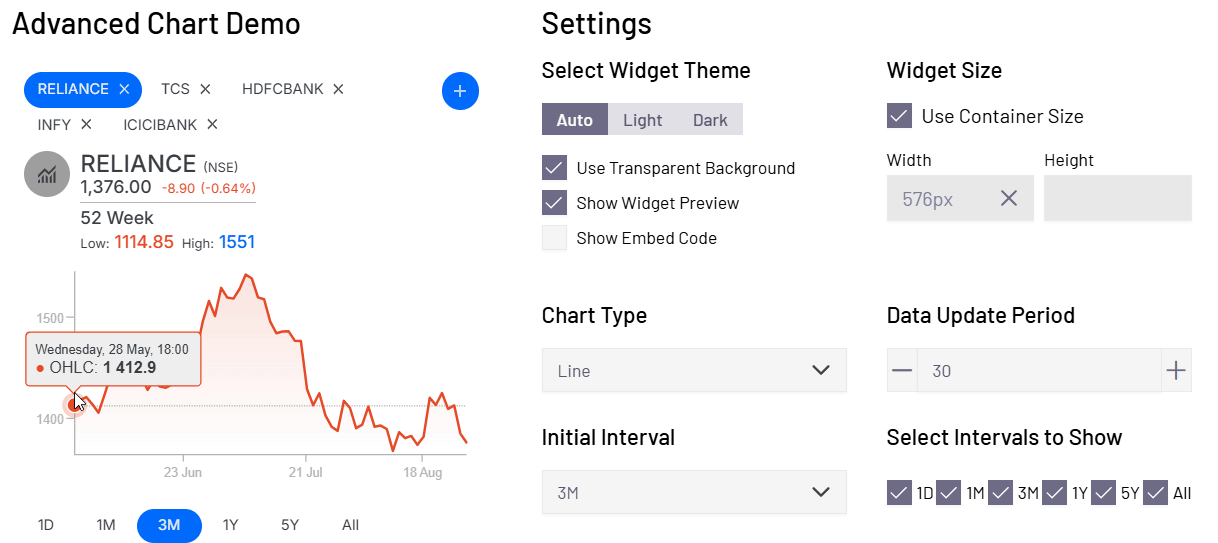
Task: Clear the Width field value
Action: click(x=1009, y=198)
